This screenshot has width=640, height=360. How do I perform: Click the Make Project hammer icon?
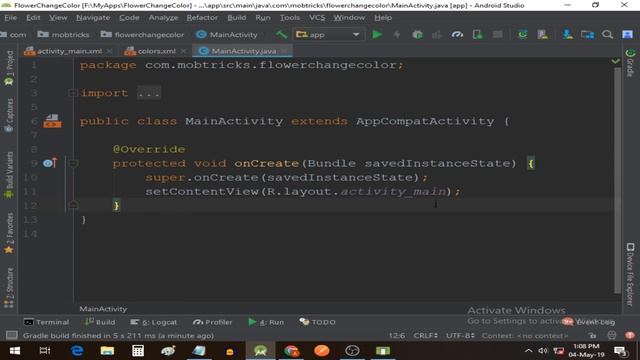[281, 35]
